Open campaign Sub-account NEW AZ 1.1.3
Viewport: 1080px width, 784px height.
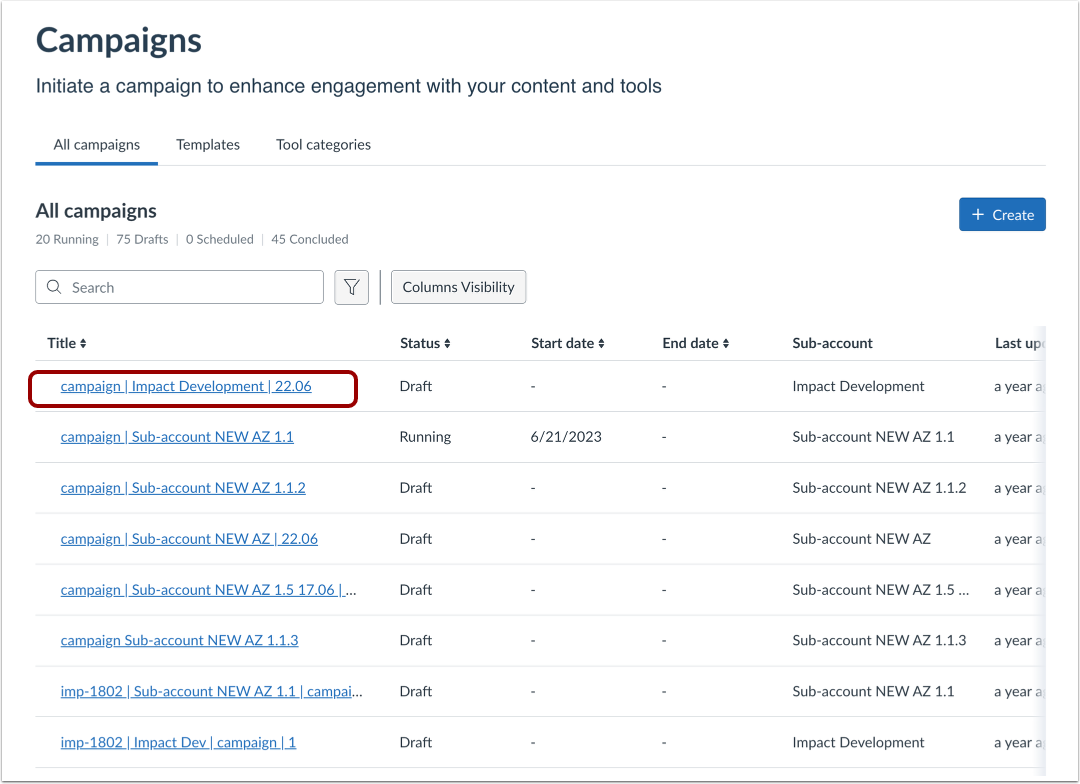click(179, 640)
